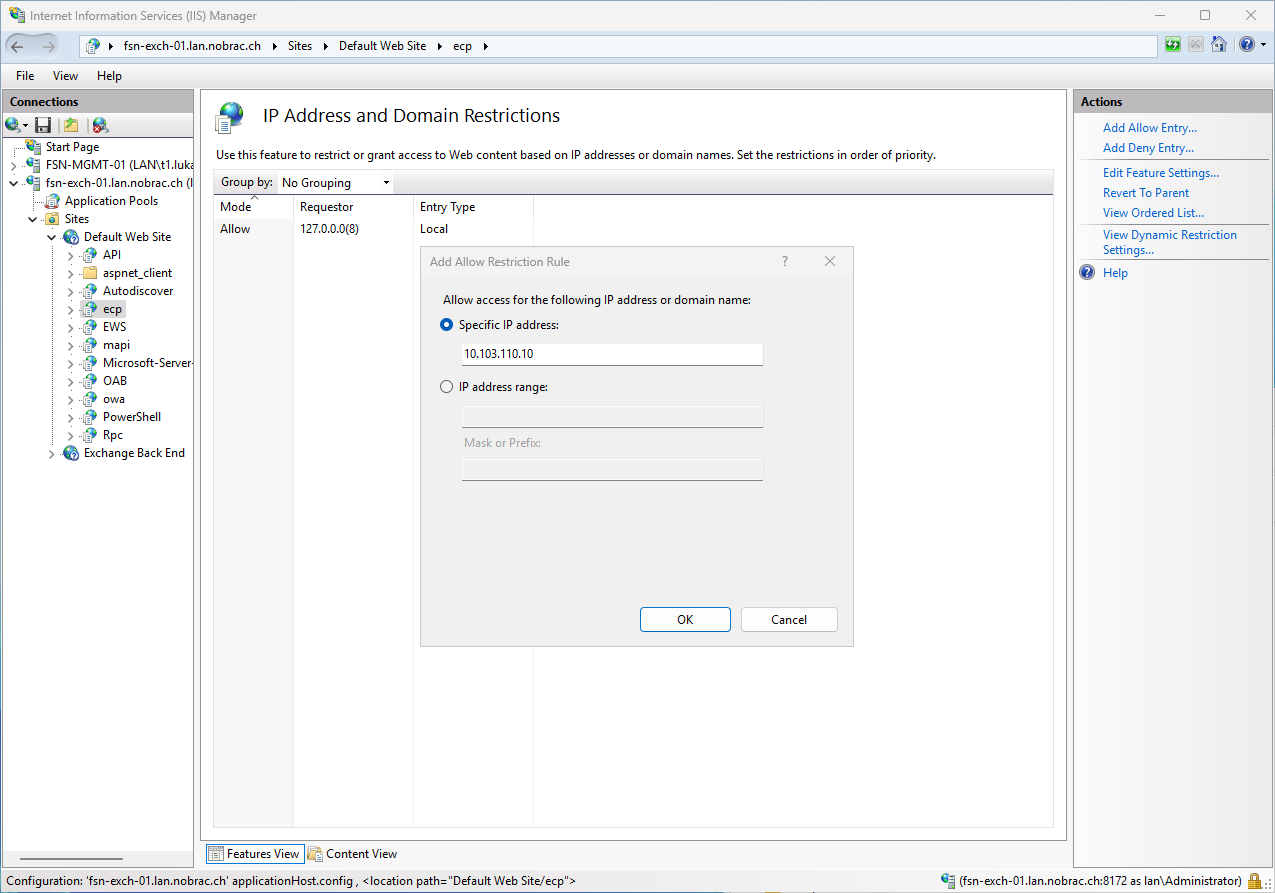Image resolution: width=1275 pixels, height=893 pixels.
Task: Select the 127.0.0.0(8) requestor entry
Action: (329, 229)
